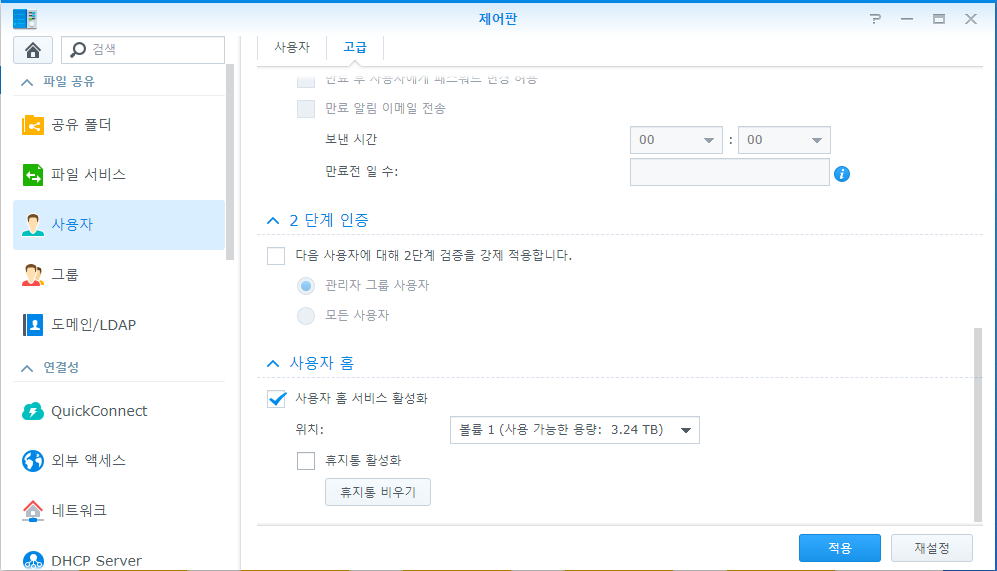Enable forced 2단계 검증 checkbox
The image size is (997, 571).
tap(276, 256)
